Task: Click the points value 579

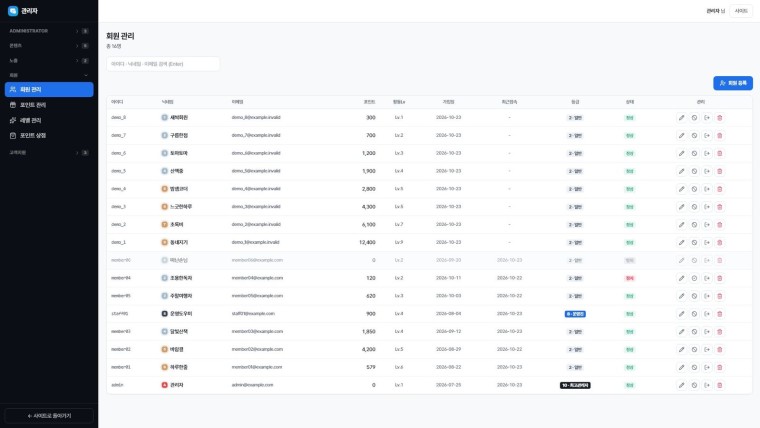Action: (x=371, y=367)
